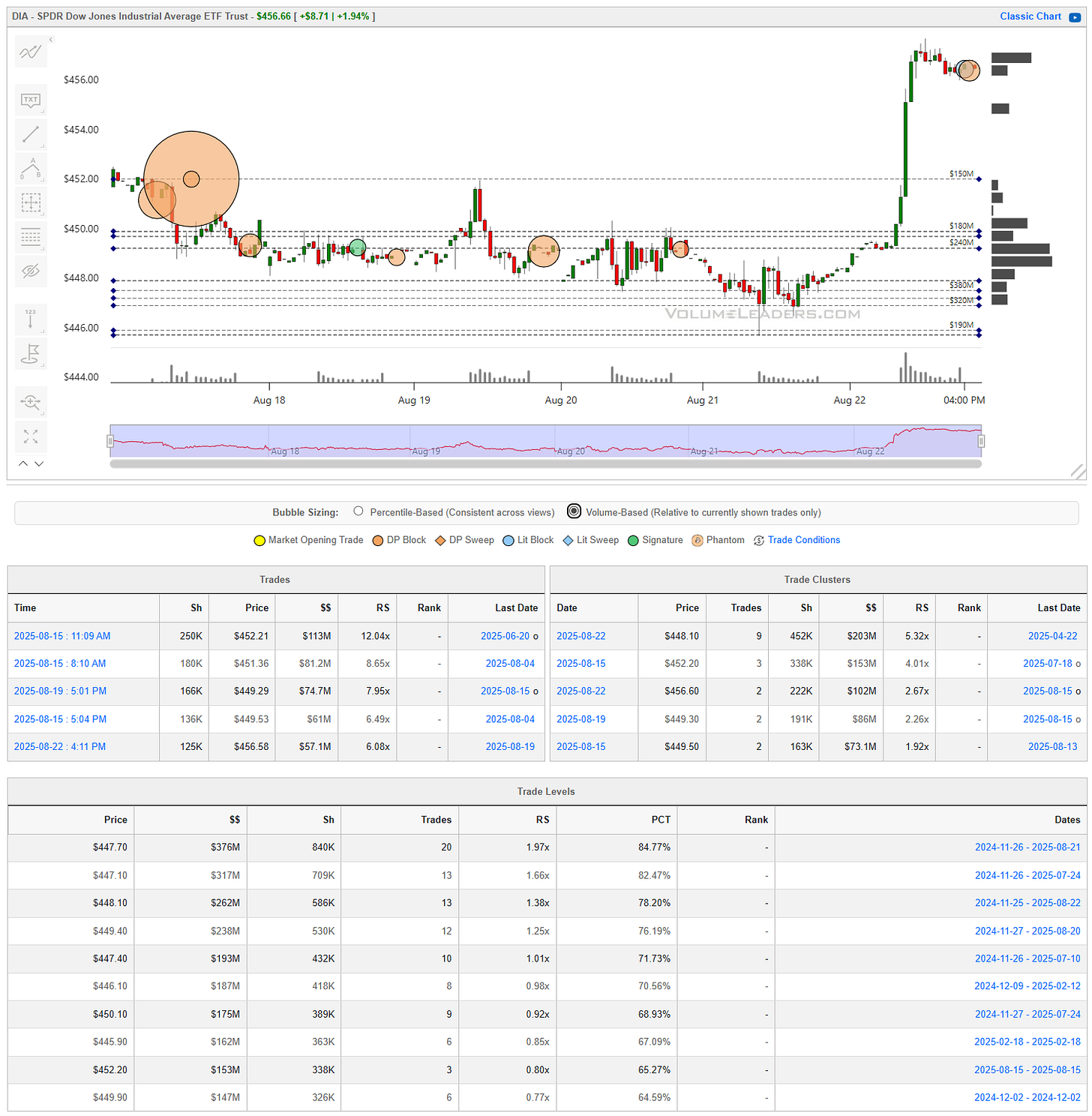
Task: Open trade 2025-08-15 : 11:09 AM
Action: [62, 636]
